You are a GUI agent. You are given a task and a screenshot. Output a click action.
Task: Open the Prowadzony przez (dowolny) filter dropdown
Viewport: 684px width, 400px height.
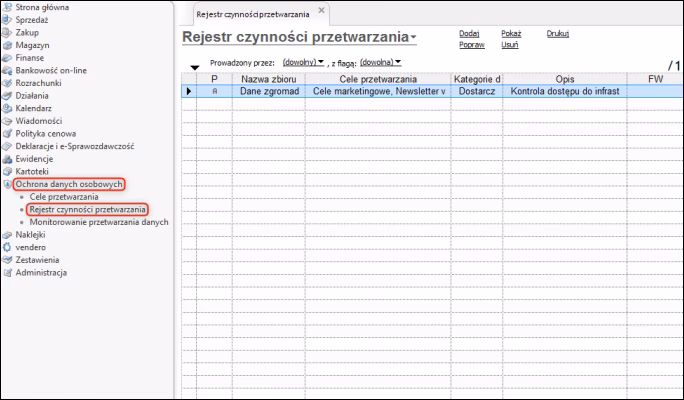click(x=303, y=62)
